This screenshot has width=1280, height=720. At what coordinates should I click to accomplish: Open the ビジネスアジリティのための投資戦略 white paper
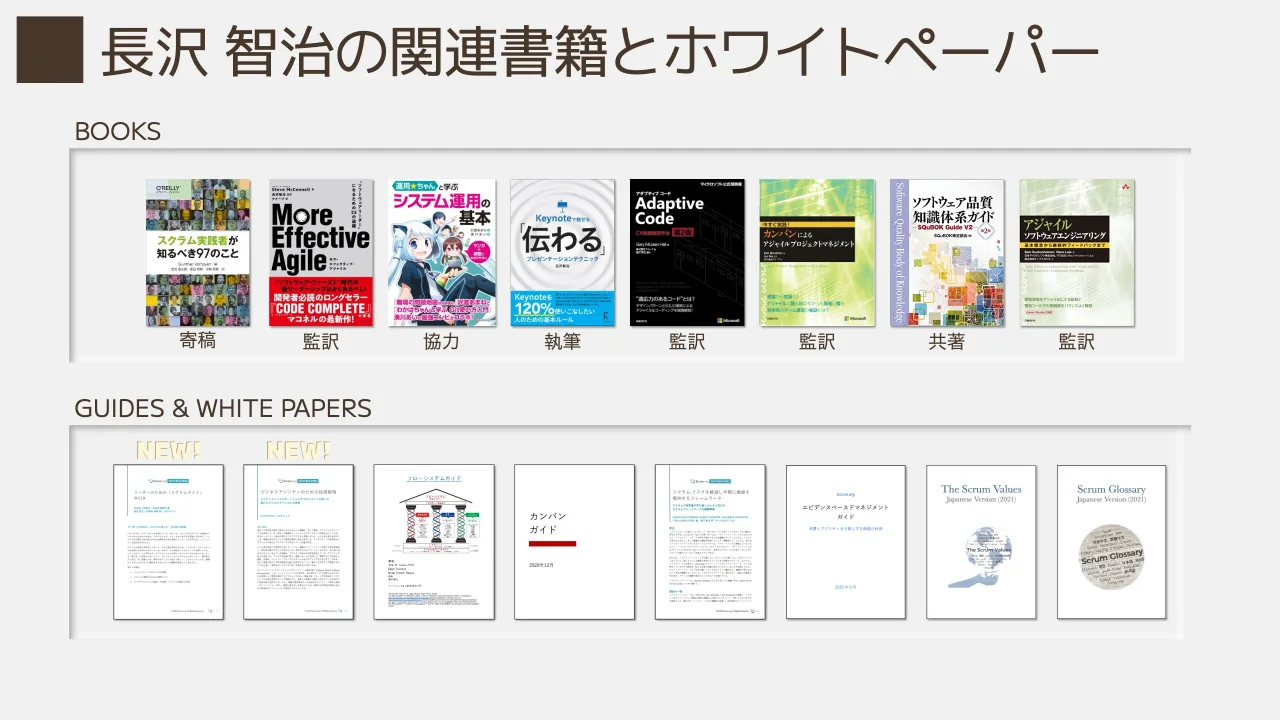pyautogui.click(x=298, y=542)
